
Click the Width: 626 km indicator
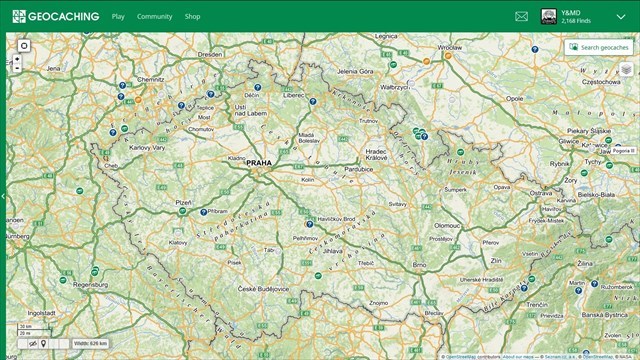(90, 344)
